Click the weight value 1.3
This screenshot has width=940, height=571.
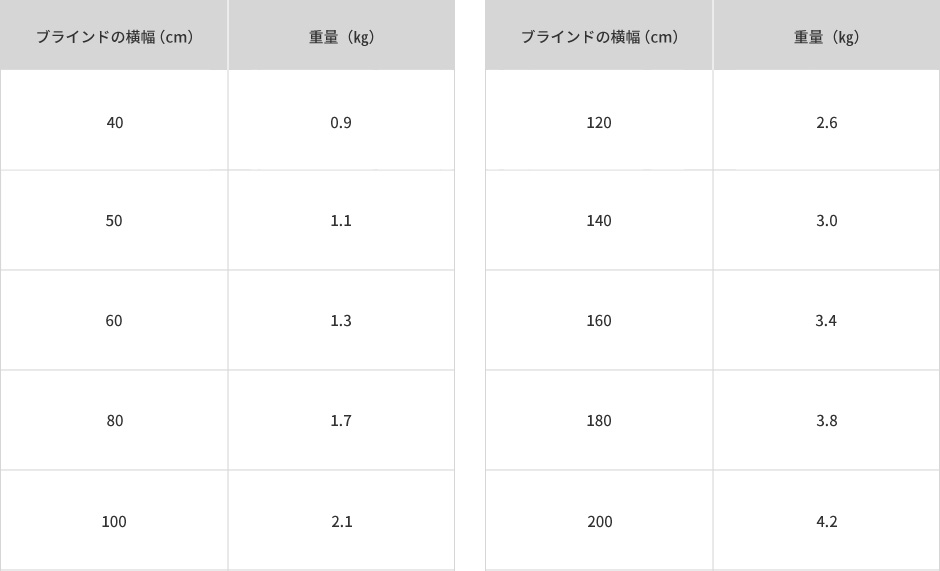(x=341, y=321)
